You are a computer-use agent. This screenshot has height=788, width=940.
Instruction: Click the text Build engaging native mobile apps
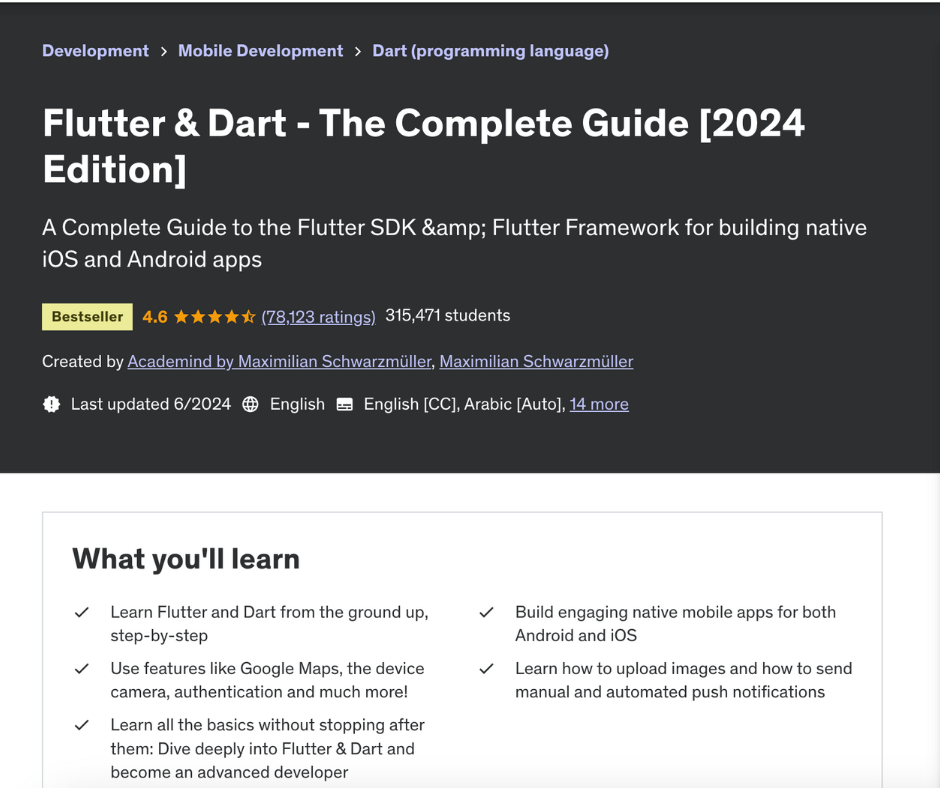tap(676, 624)
